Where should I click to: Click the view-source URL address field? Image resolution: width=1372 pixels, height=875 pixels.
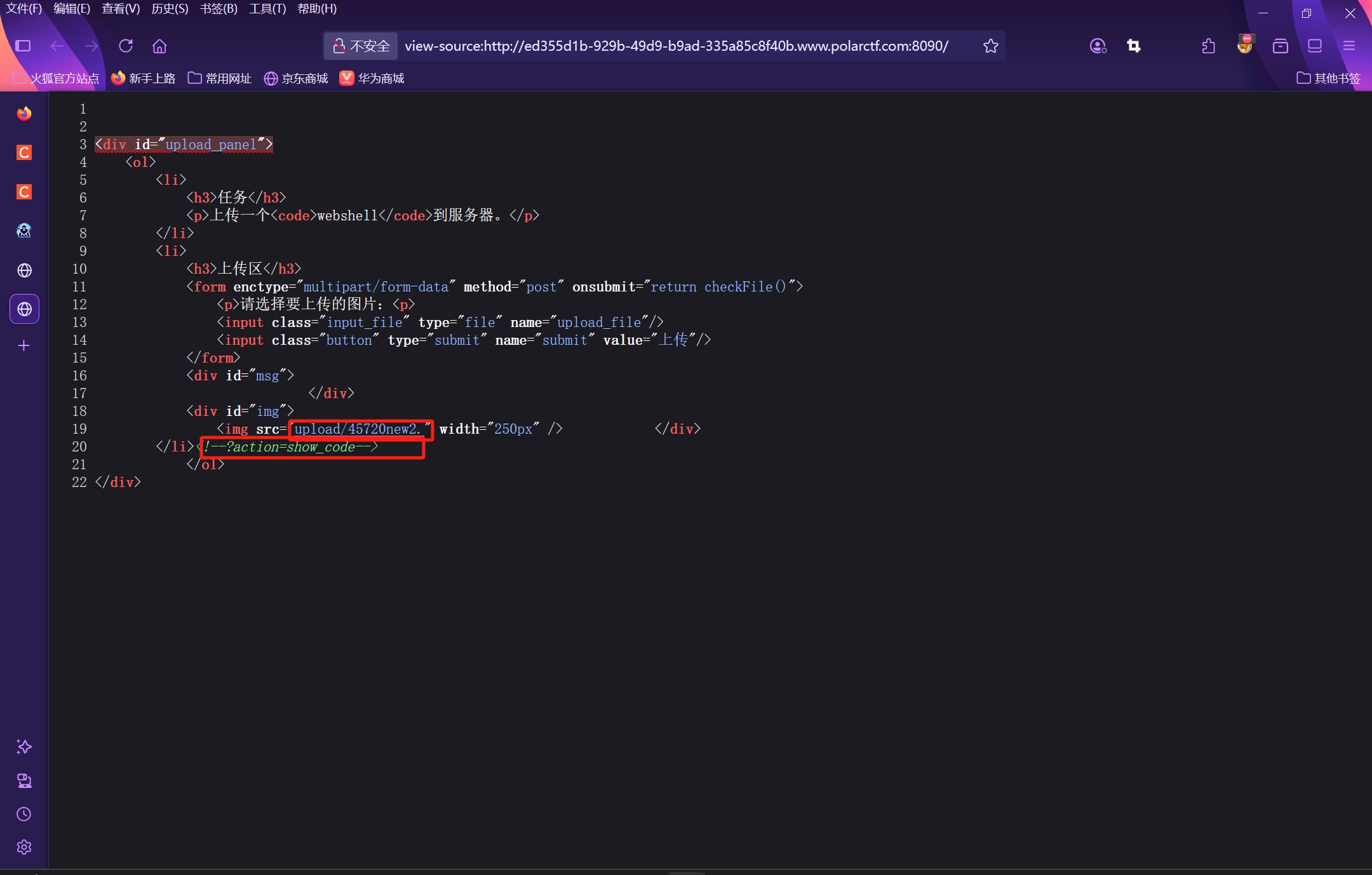(x=676, y=46)
